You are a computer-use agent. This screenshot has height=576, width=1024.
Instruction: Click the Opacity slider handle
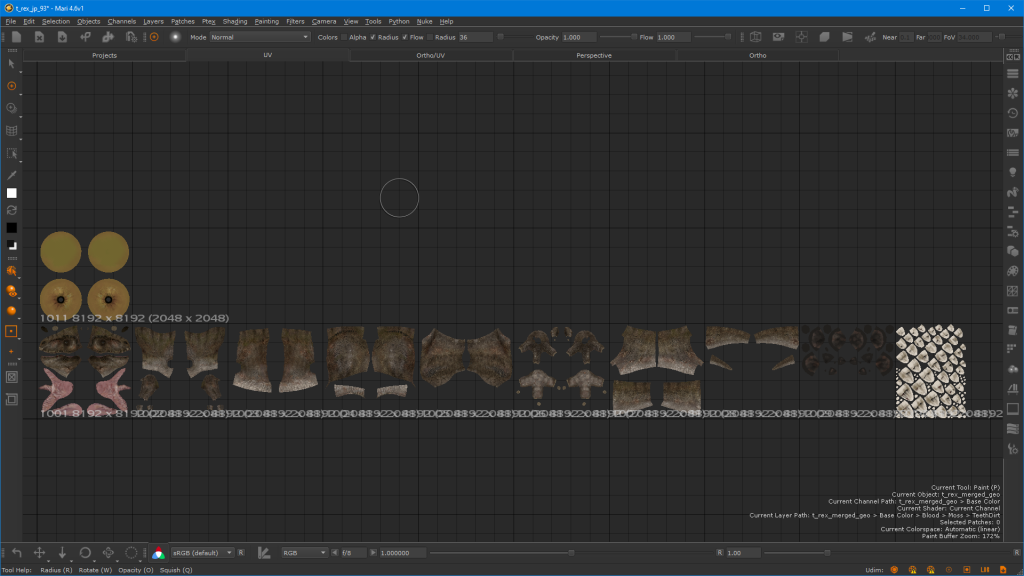pos(633,37)
